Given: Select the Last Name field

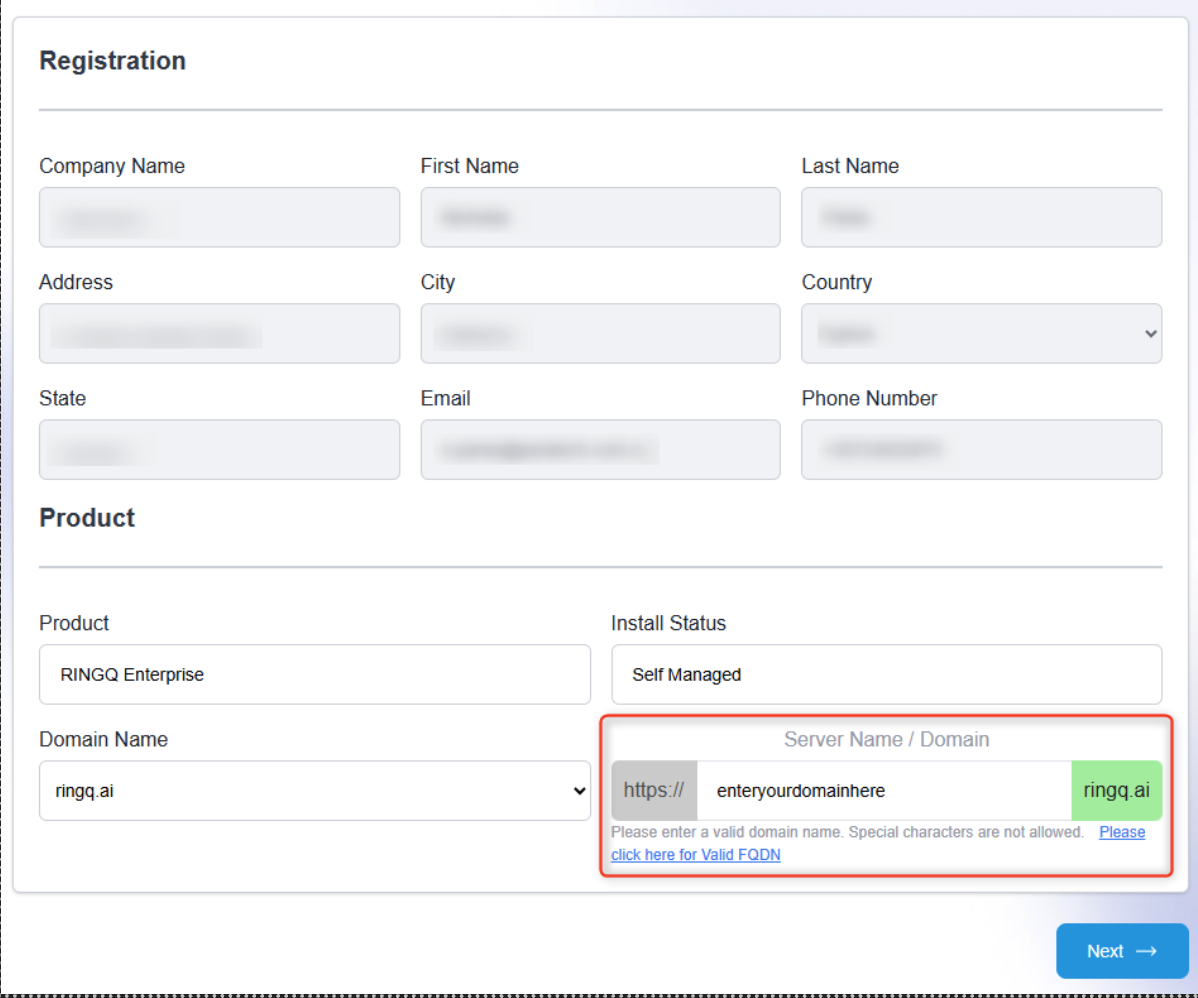Looking at the screenshot, I should pyautogui.click(x=981, y=217).
